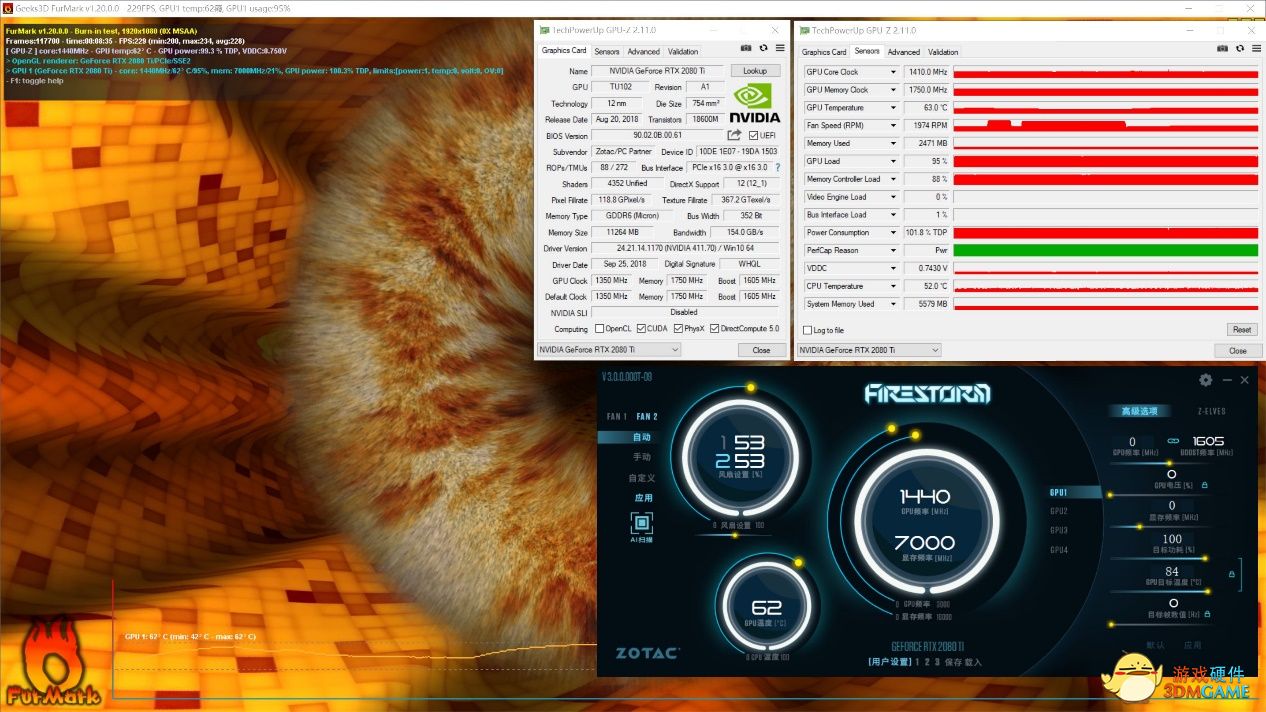Toggle the UEFI checkbox
Image resolution: width=1266 pixels, height=712 pixels.
coord(753,135)
